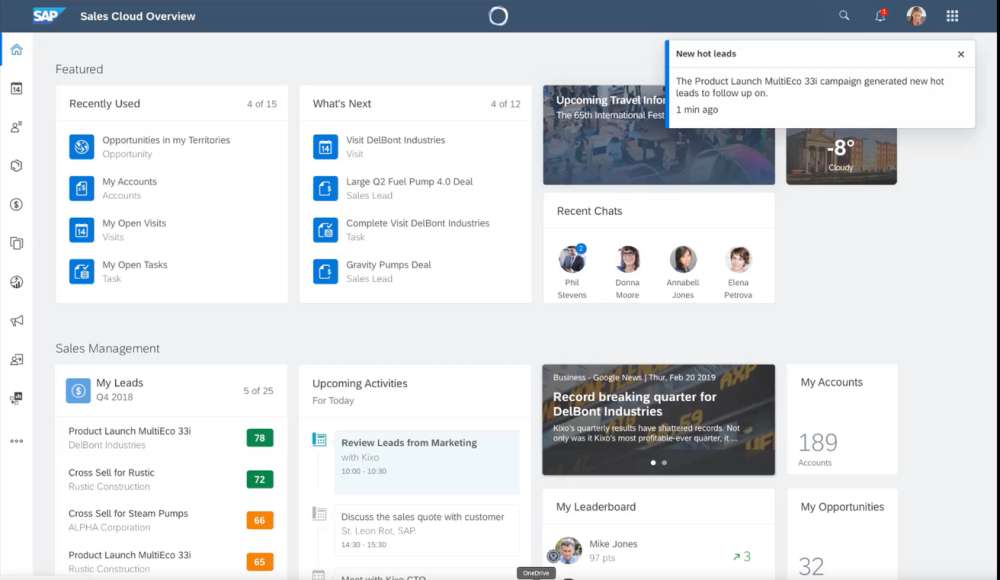
Task: Click the My Accounts icon under Recently Used
Action: [82, 188]
